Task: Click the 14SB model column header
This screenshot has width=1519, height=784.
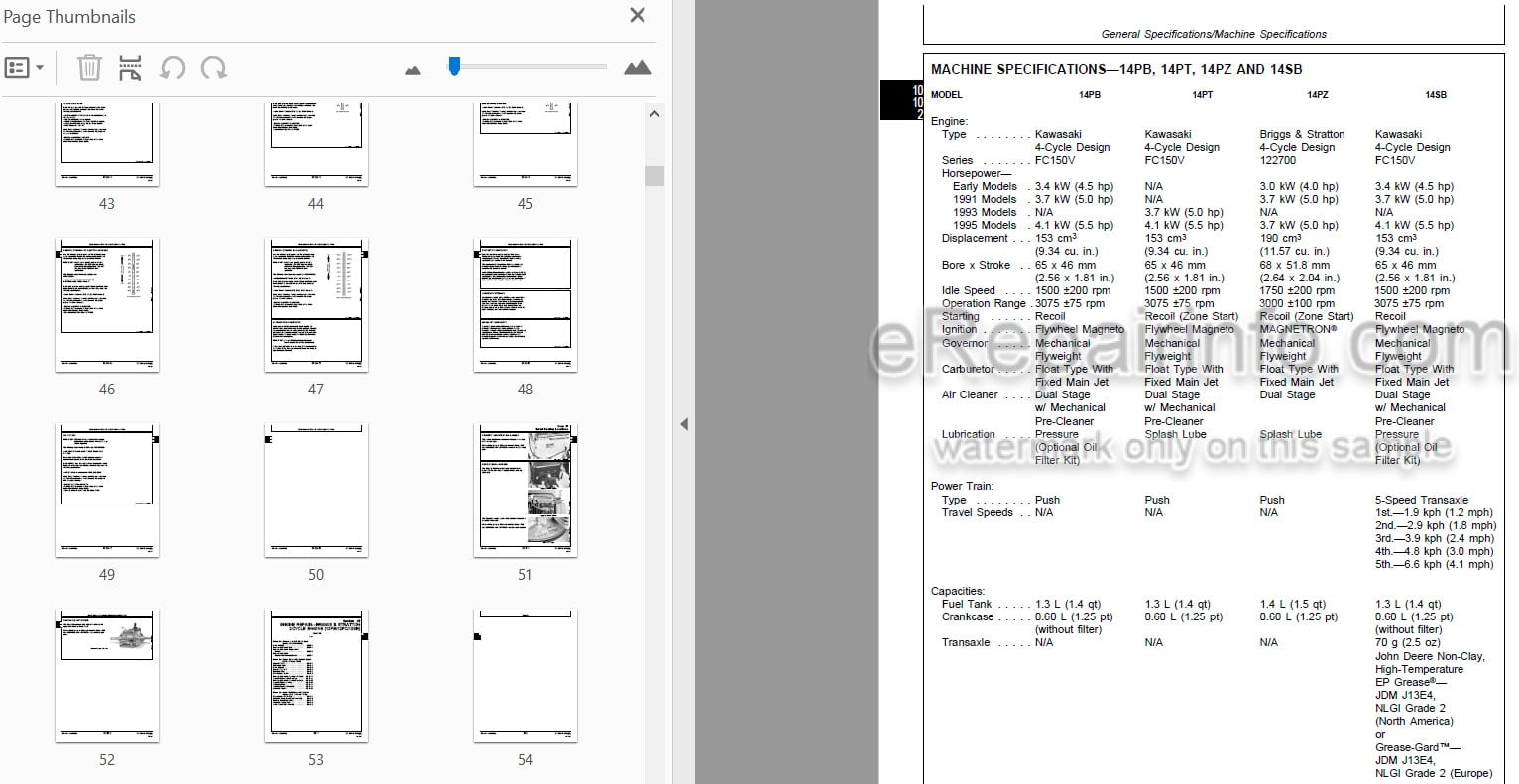Action: 1435,95
